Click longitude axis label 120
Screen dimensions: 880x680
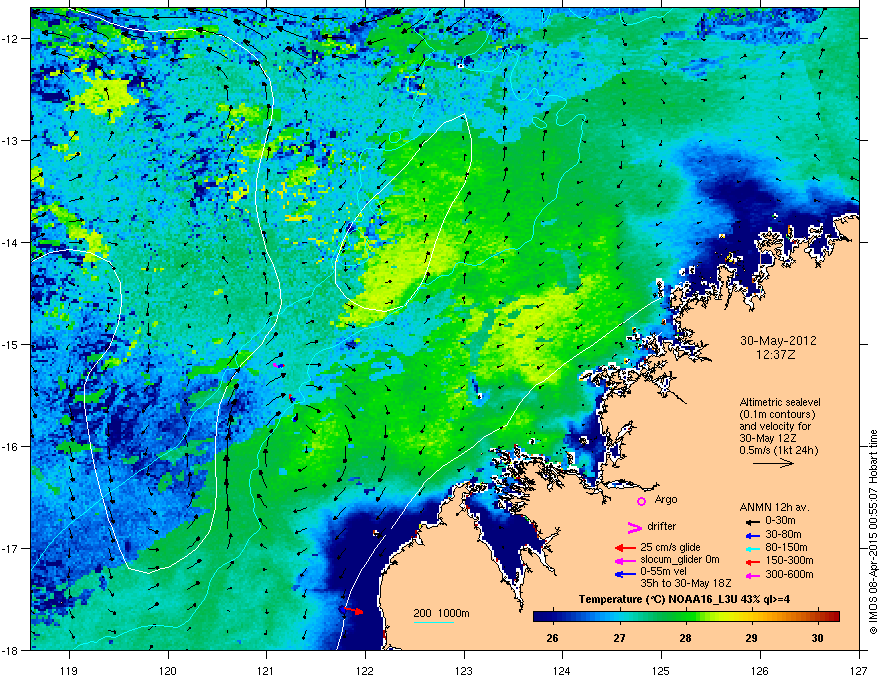(x=168, y=670)
